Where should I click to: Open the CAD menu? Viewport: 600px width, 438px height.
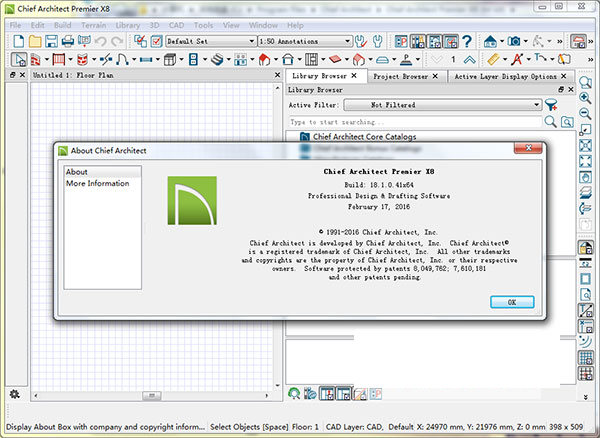click(x=176, y=25)
